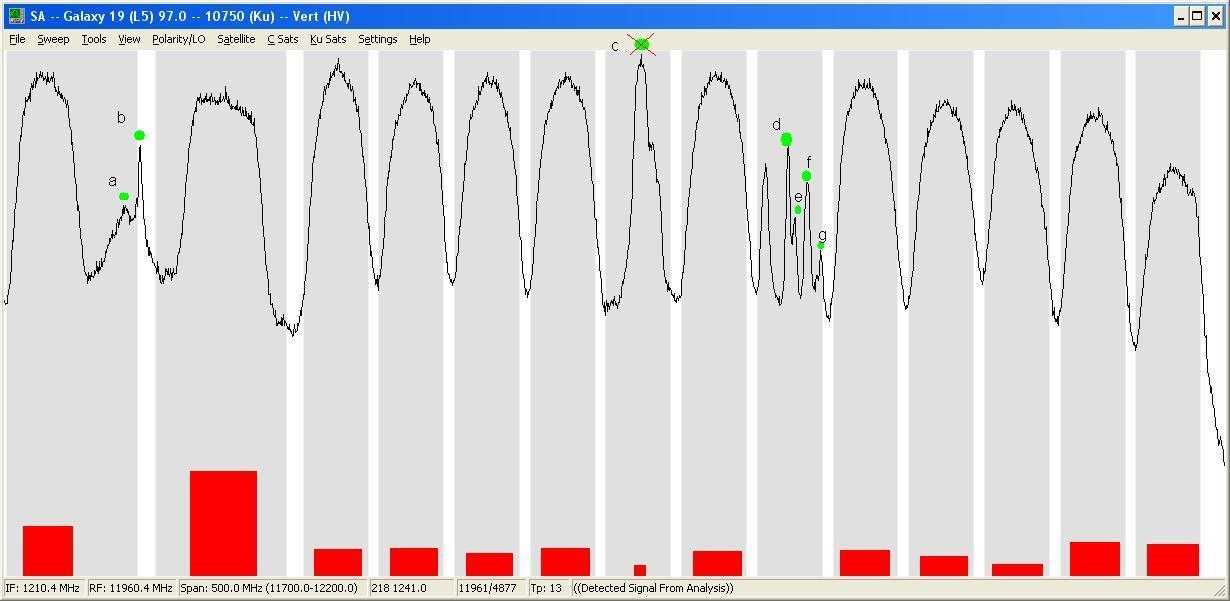Open the Settings menu

pyautogui.click(x=378, y=39)
